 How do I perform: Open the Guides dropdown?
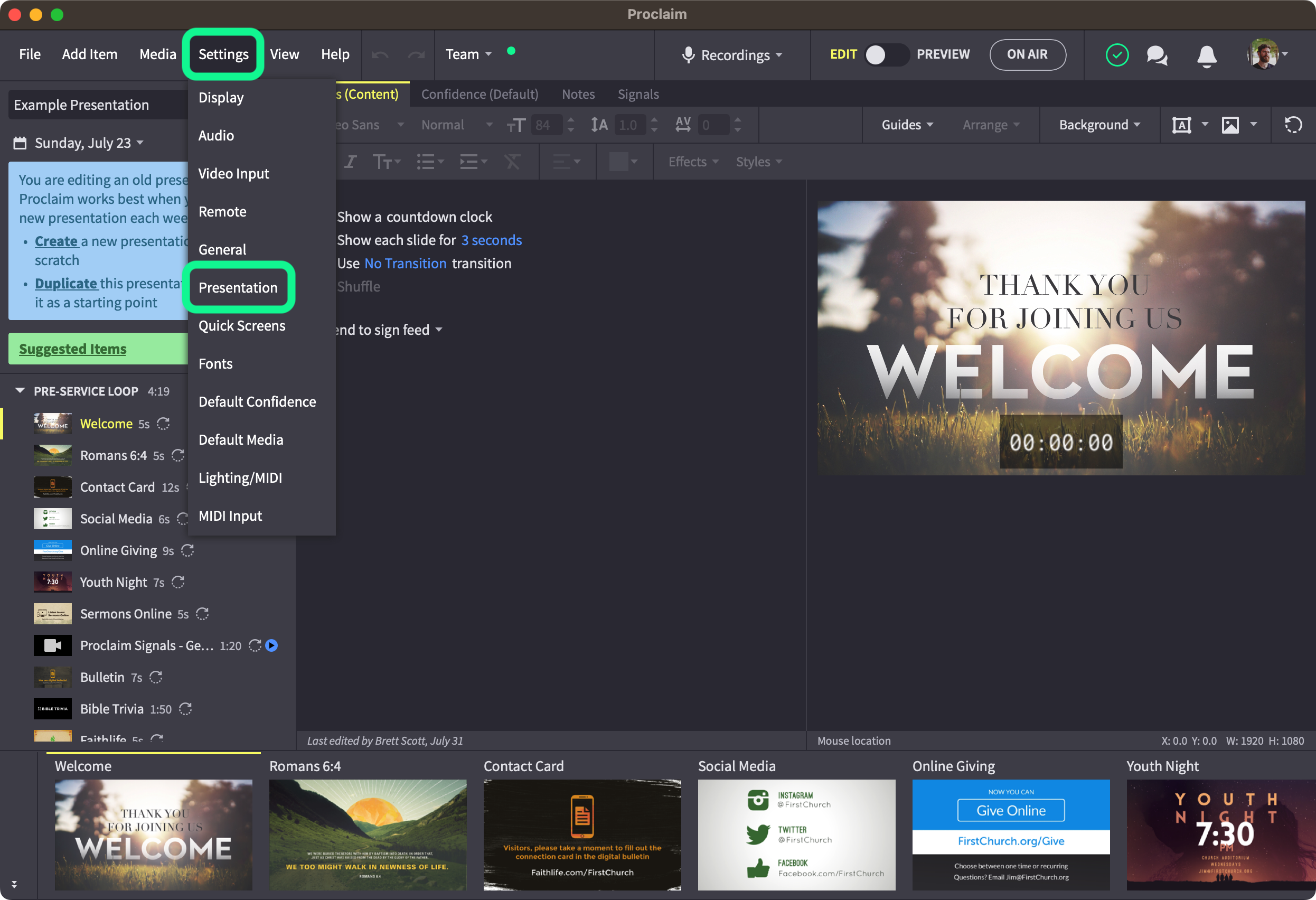tap(907, 125)
